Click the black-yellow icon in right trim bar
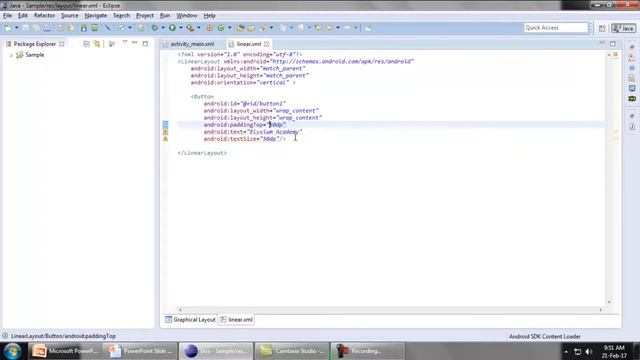The height and width of the screenshot is (360, 640). coord(632,98)
